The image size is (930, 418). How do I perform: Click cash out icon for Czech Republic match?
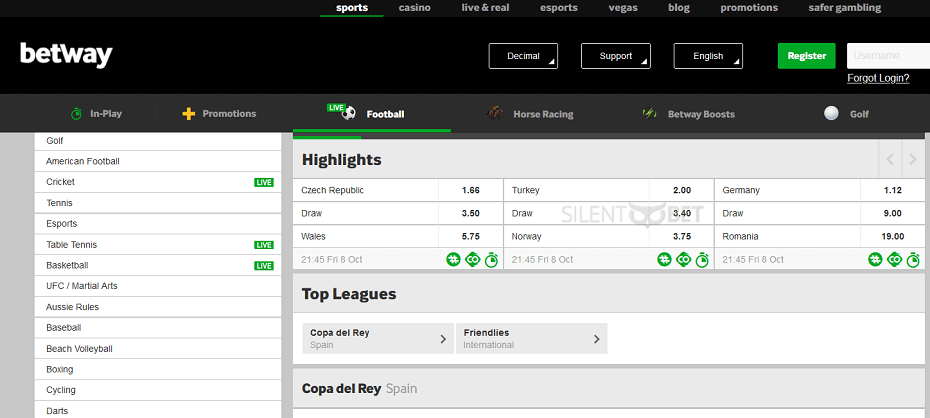click(472, 259)
